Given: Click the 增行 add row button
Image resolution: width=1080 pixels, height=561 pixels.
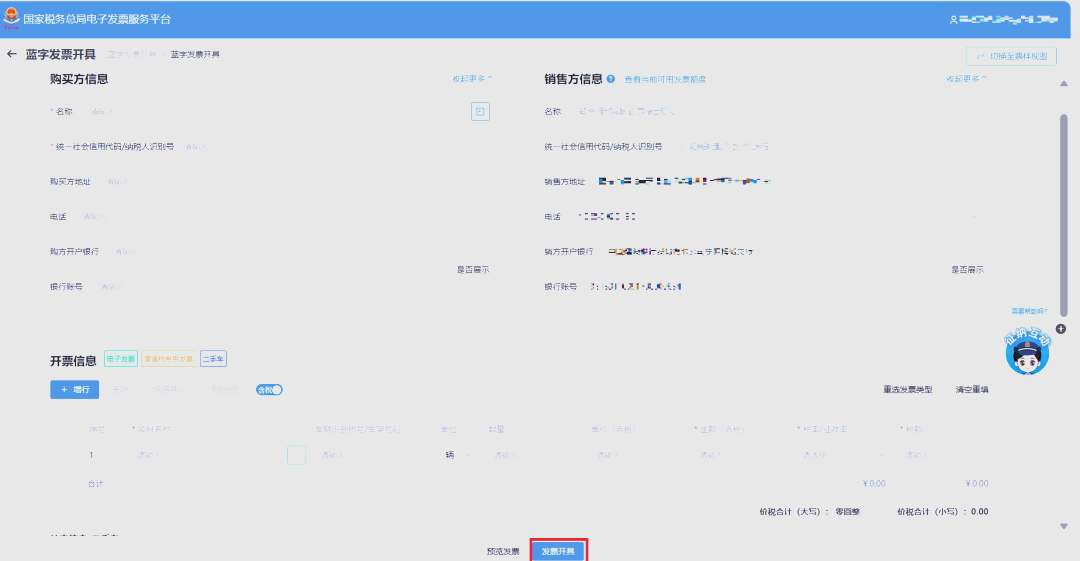Looking at the screenshot, I should point(74,389).
